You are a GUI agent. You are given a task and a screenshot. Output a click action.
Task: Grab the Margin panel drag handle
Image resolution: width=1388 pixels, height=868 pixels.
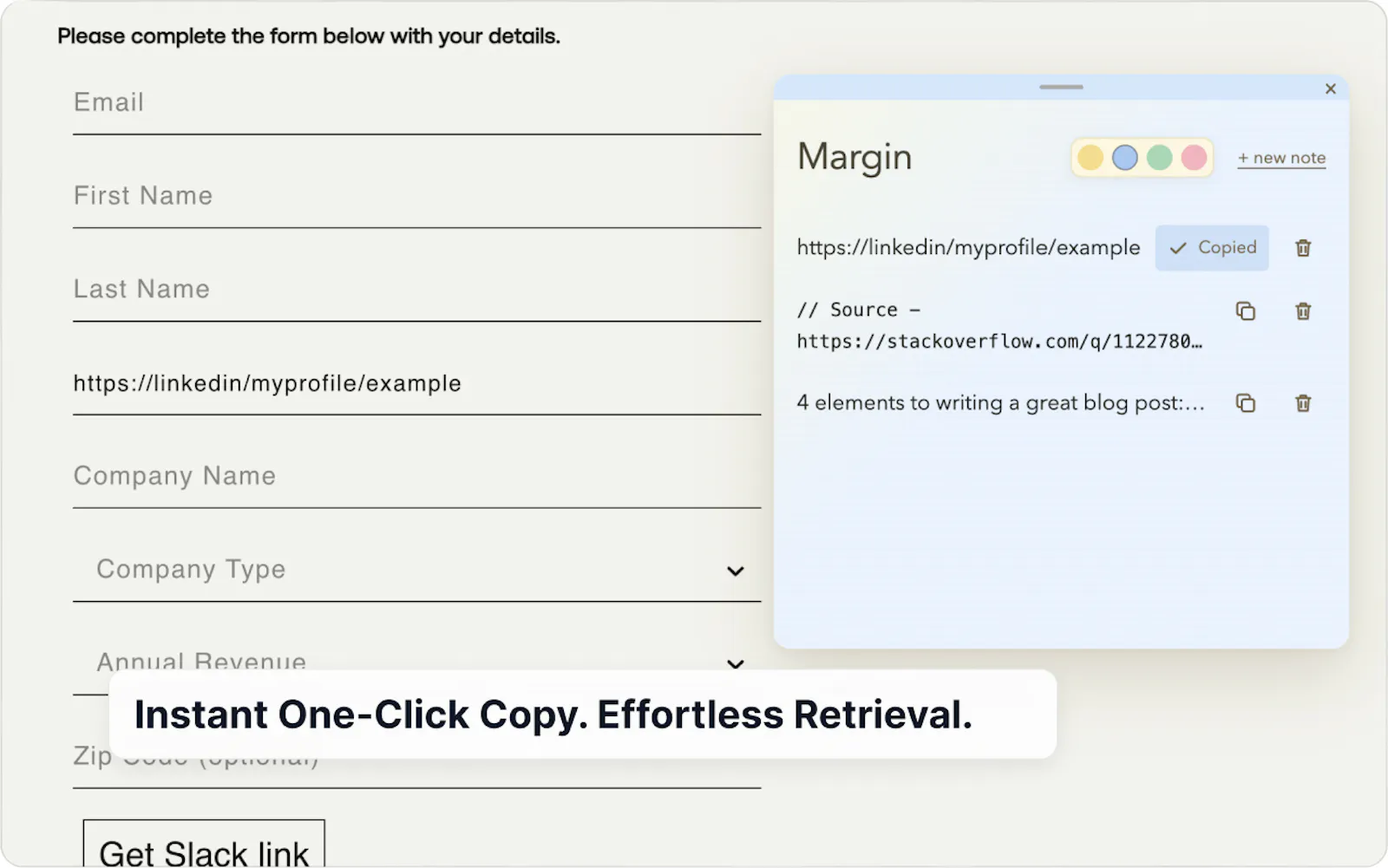(x=1061, y=87)
